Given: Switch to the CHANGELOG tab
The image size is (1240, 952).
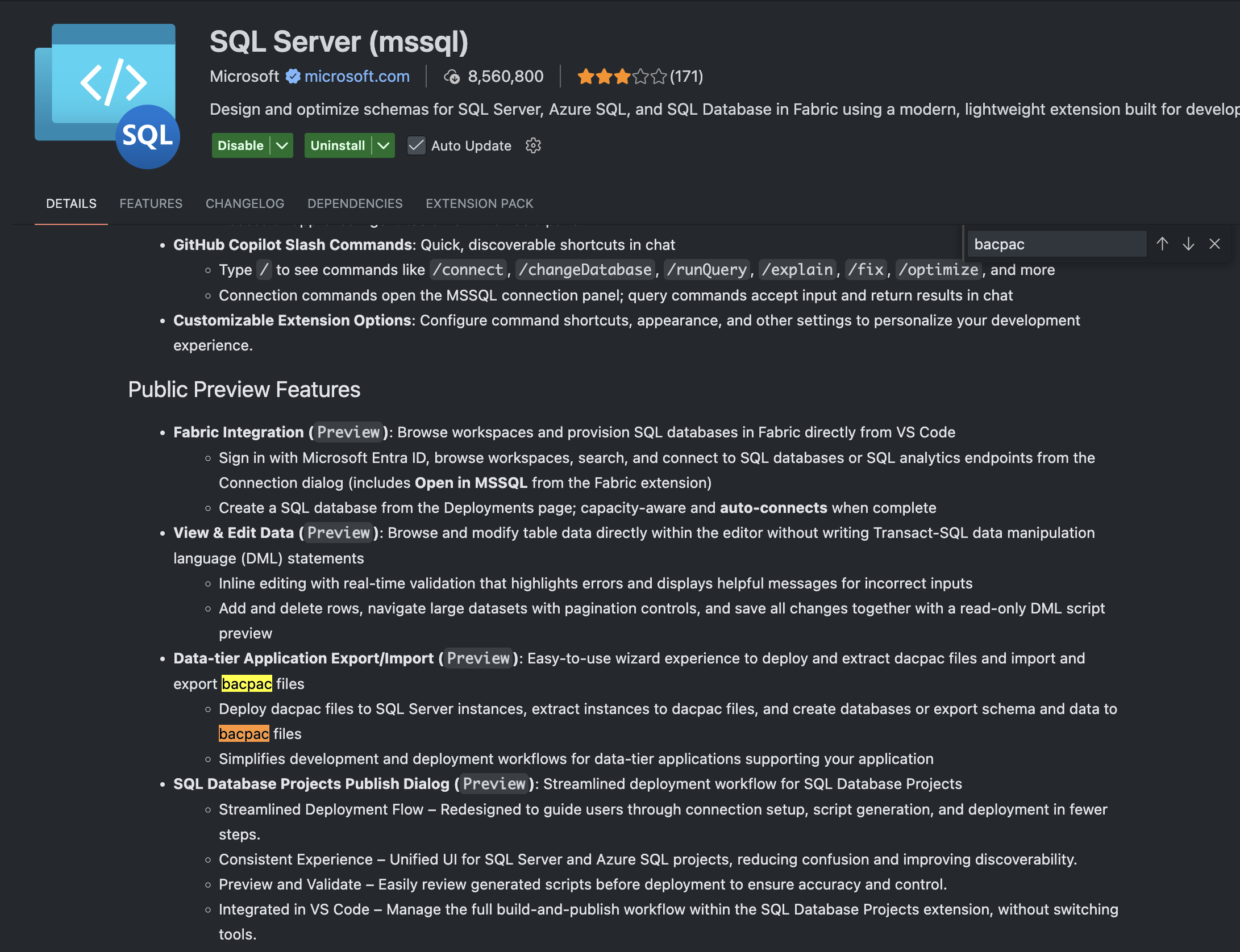Looking at the screenshot, I should click(245, 203).
